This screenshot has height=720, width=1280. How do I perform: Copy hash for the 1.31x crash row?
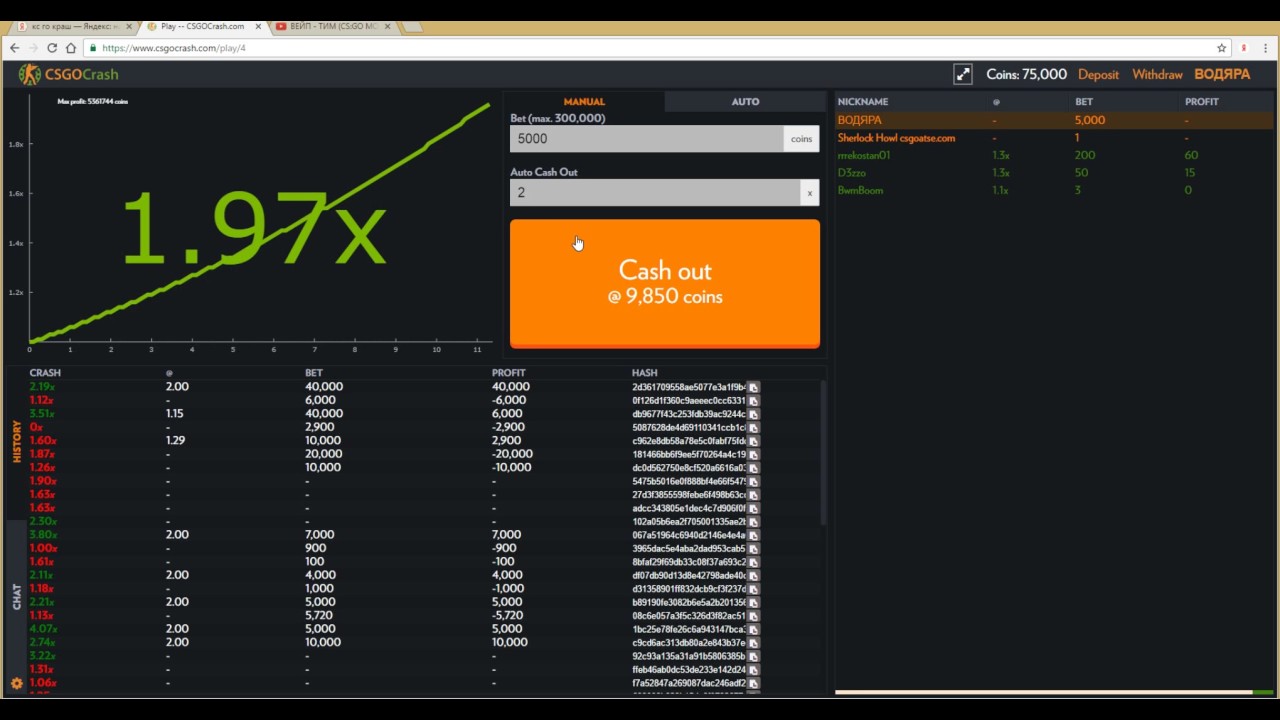tap(754, 670)
